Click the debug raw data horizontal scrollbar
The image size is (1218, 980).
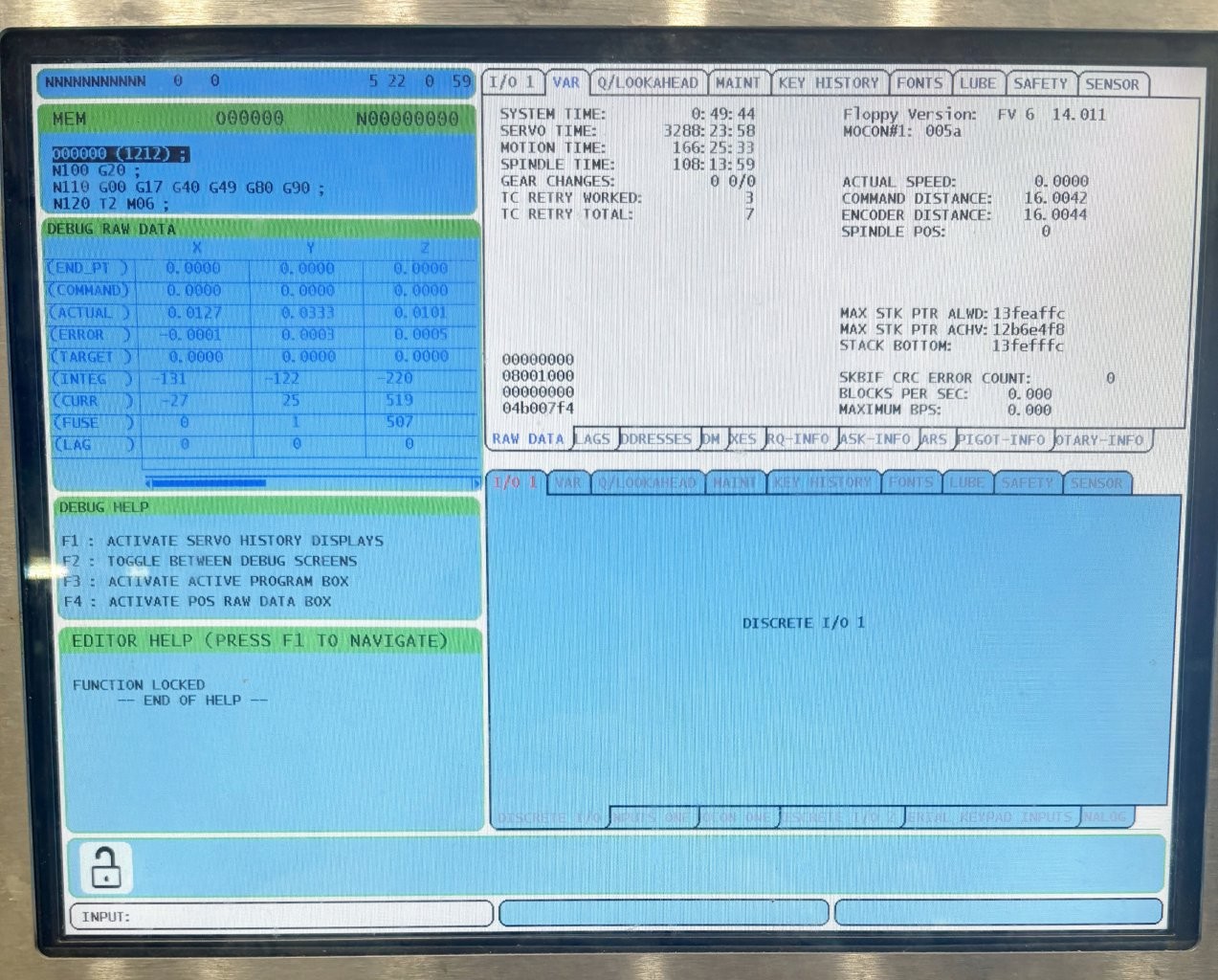(x=311, y=483)
